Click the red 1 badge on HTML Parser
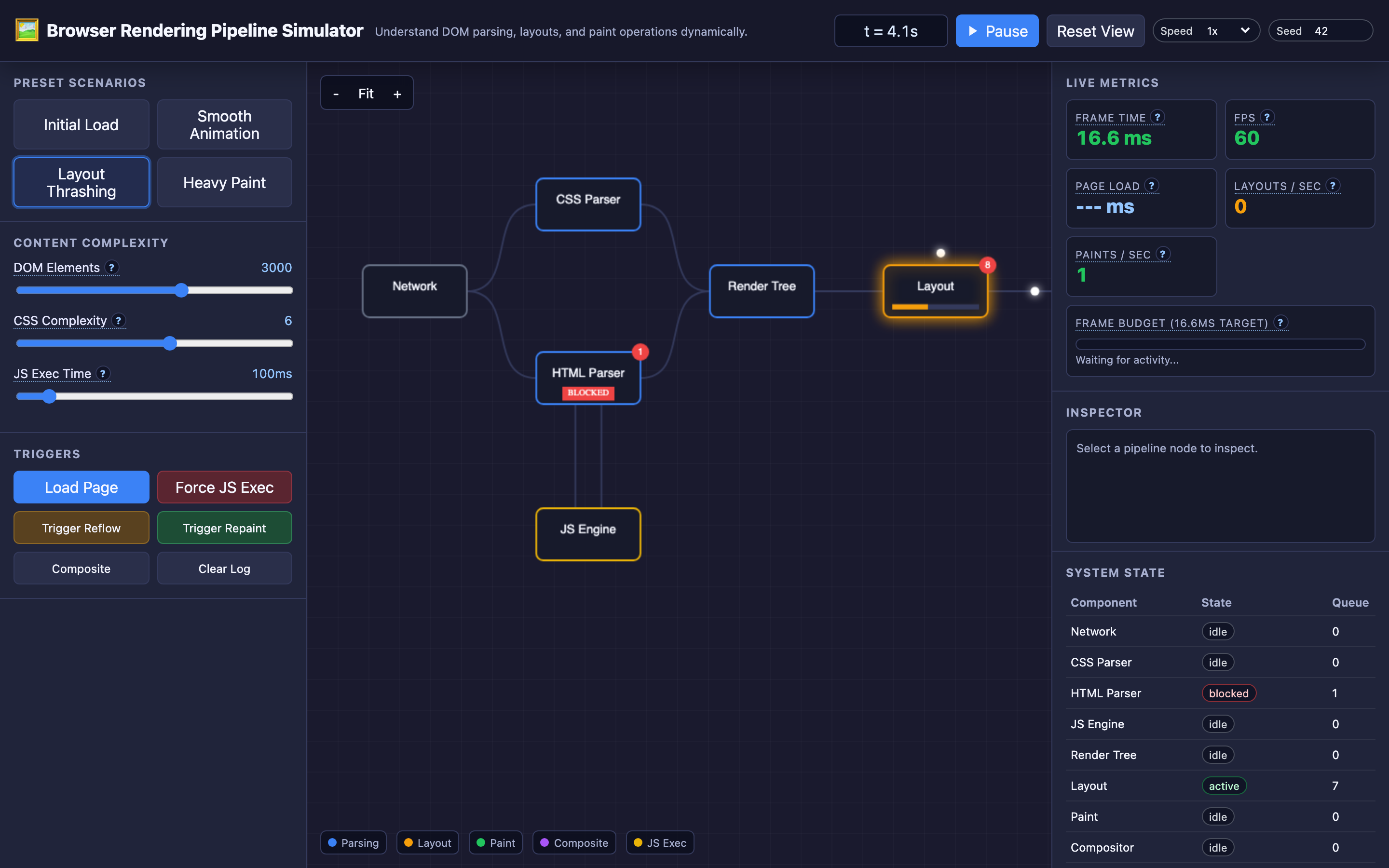This screenshot has height=868, width=1389. point(640,352)
